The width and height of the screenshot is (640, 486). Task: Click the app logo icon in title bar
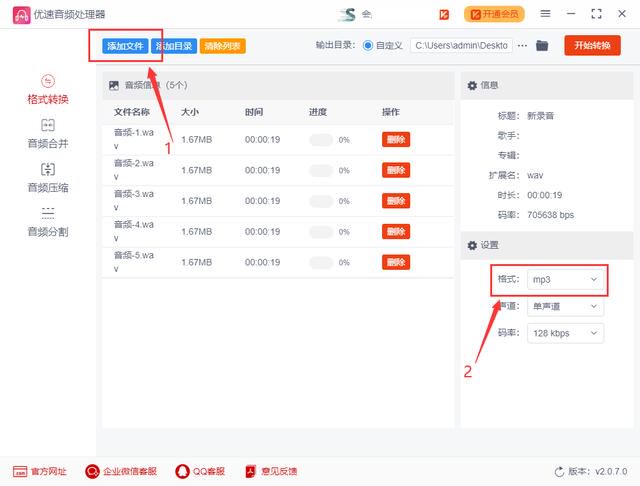(21, 15)
